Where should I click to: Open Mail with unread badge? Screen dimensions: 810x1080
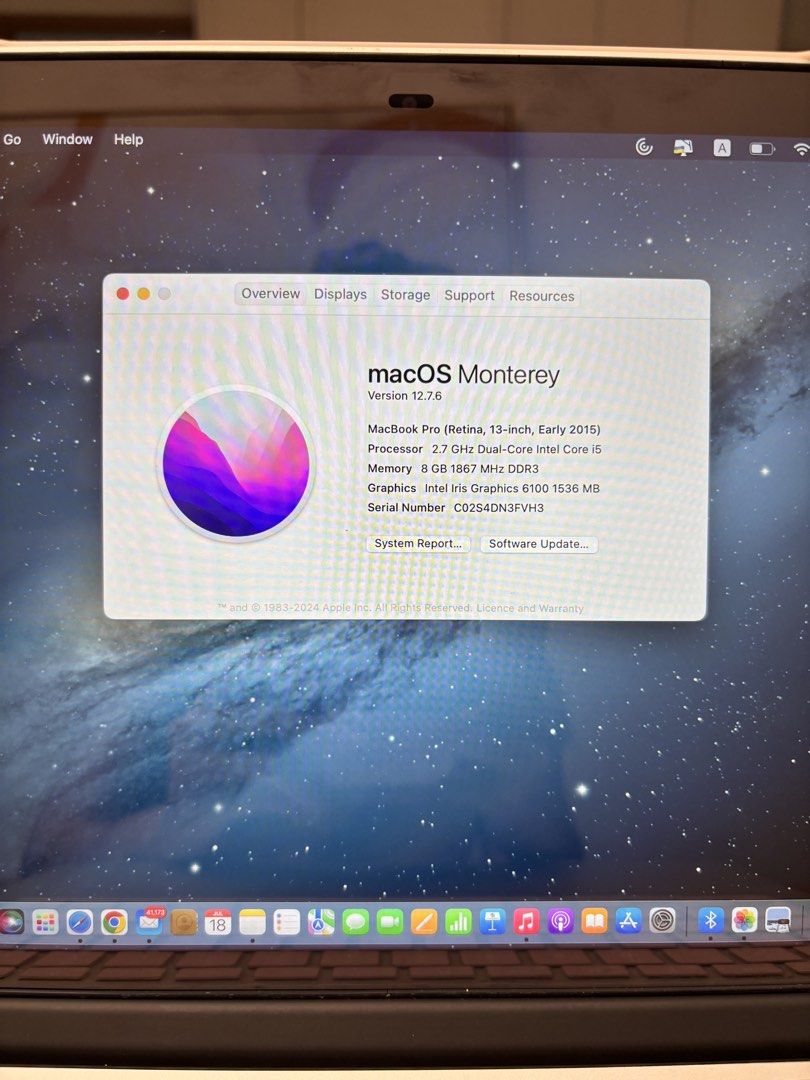[149, 921]
